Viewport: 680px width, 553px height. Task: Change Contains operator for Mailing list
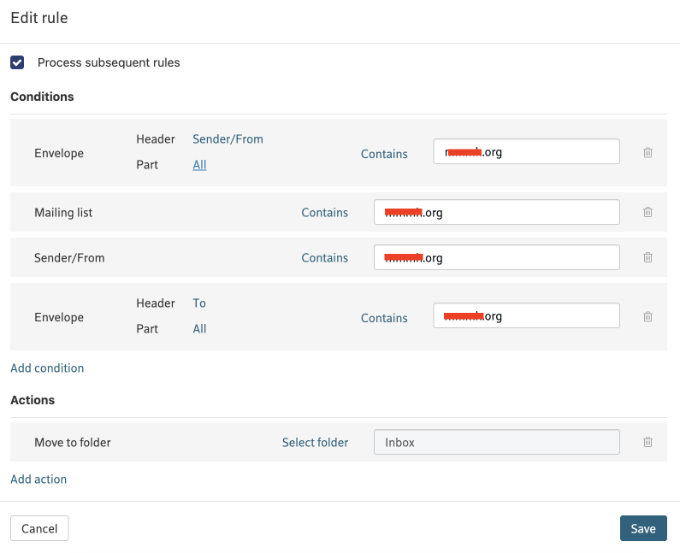click(x=325, y=213)
